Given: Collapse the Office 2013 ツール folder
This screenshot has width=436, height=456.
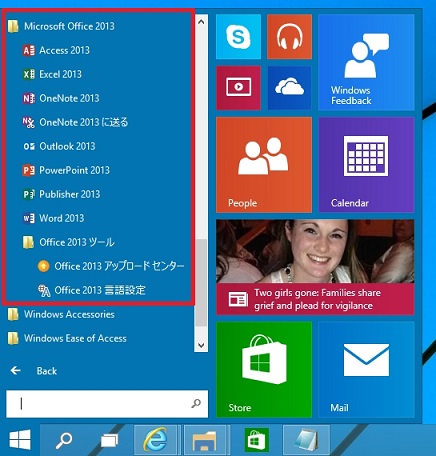Looking at the screenshot, I should tap(68, 242).
